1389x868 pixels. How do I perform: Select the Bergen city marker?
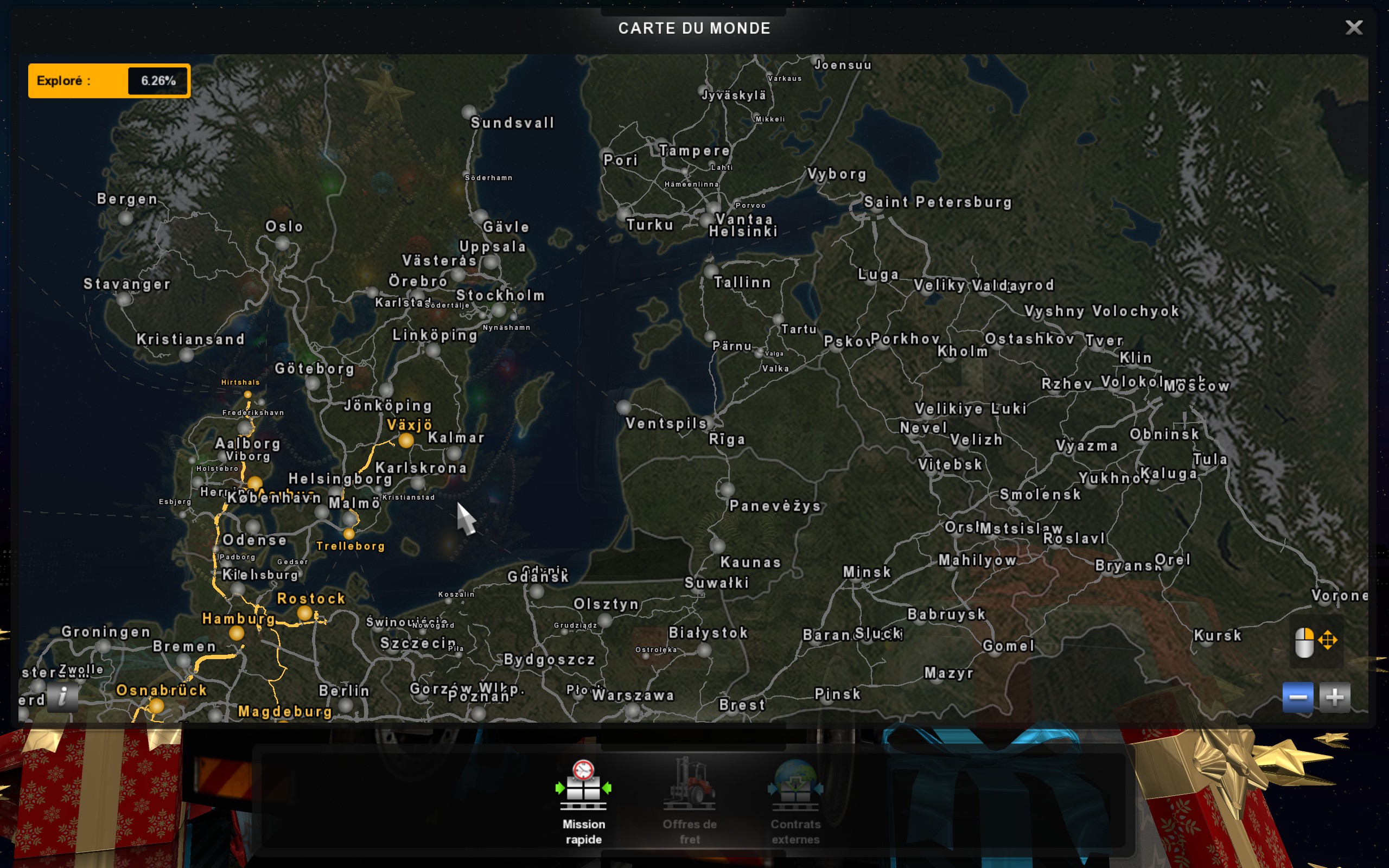126,218
